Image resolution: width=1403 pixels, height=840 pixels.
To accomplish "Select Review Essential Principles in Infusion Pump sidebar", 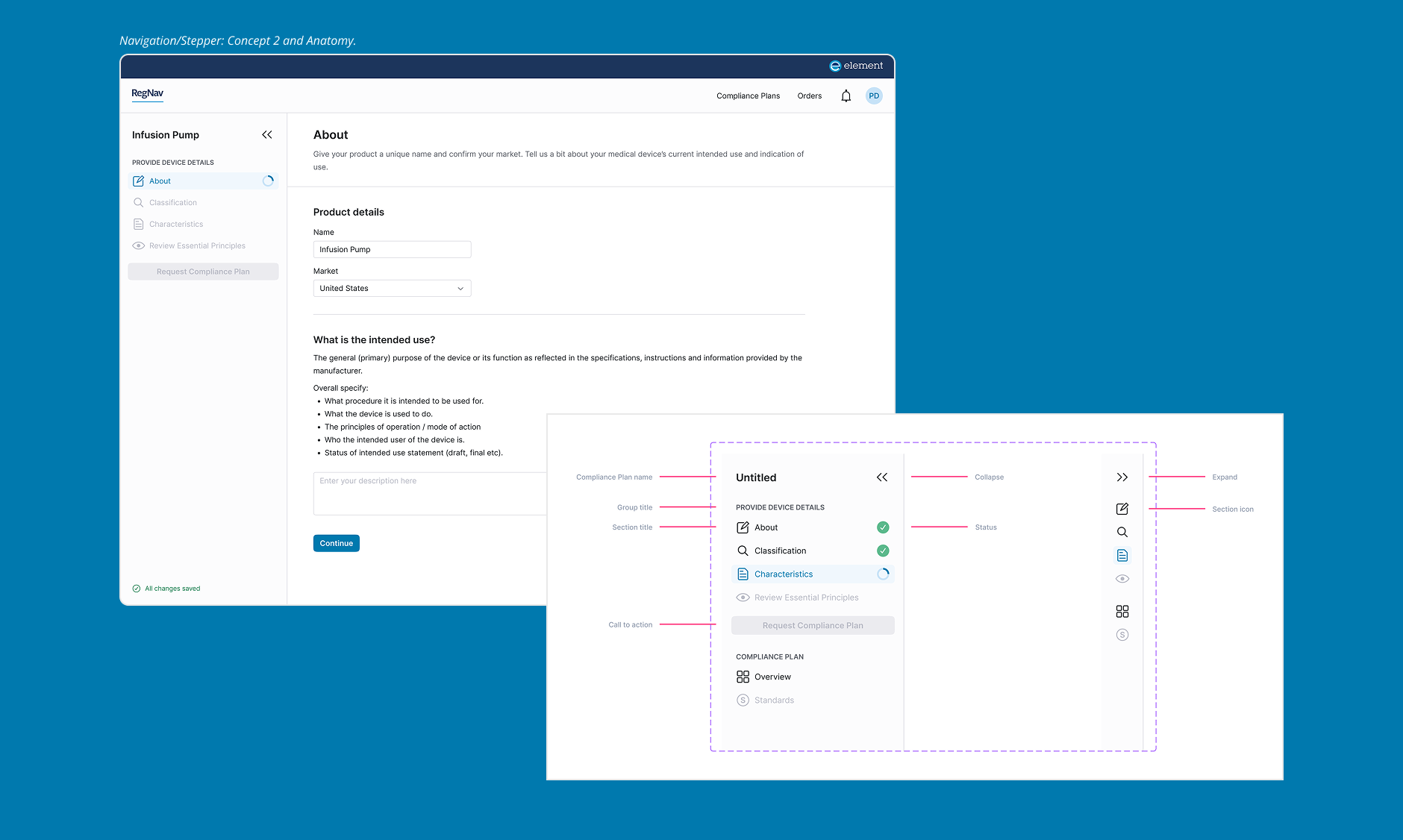I will pos(204,246).
